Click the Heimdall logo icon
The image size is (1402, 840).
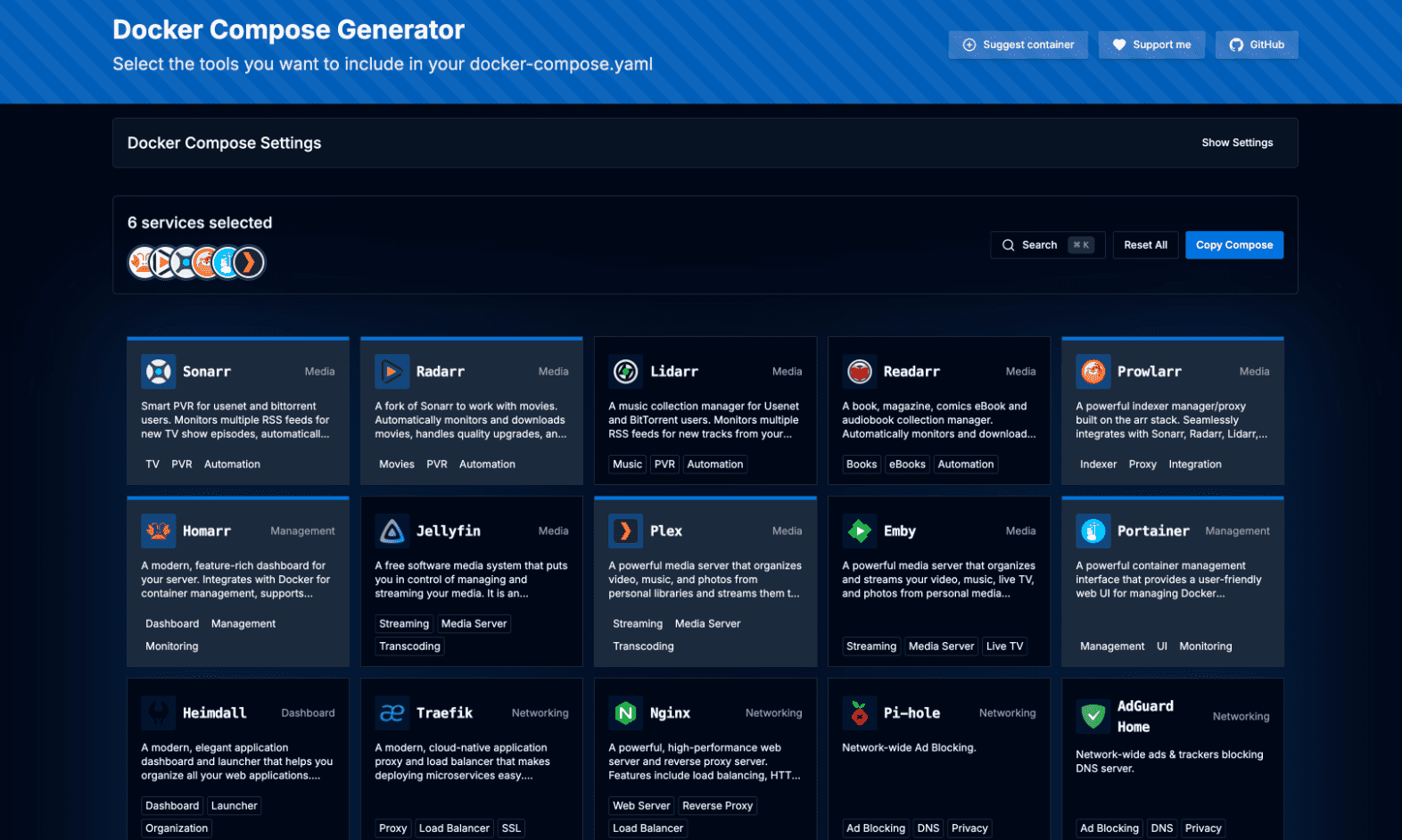coord(159,712)
